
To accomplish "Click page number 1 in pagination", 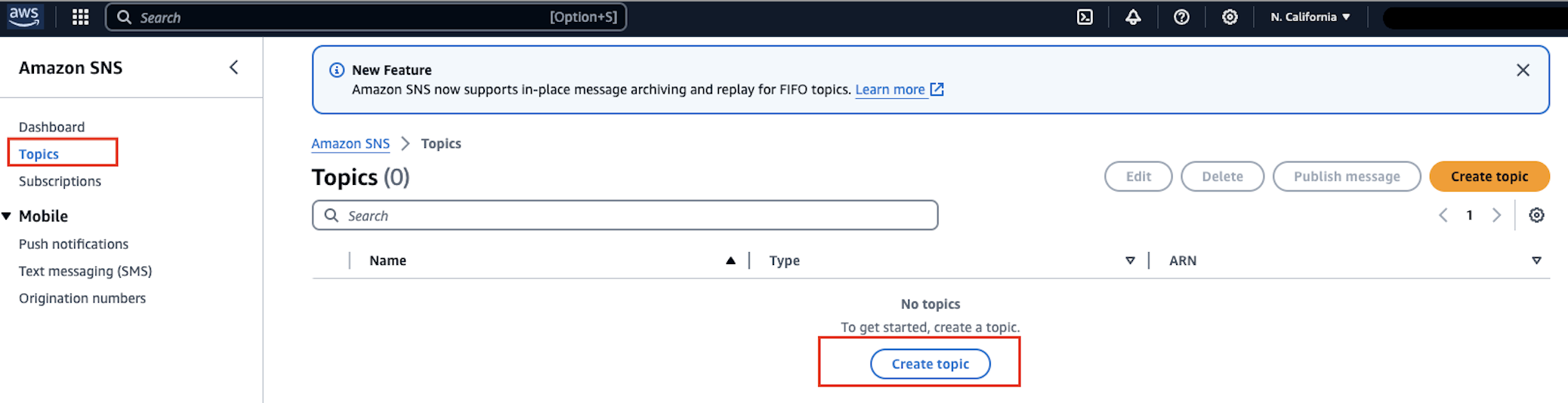I will coord(1469,215).
